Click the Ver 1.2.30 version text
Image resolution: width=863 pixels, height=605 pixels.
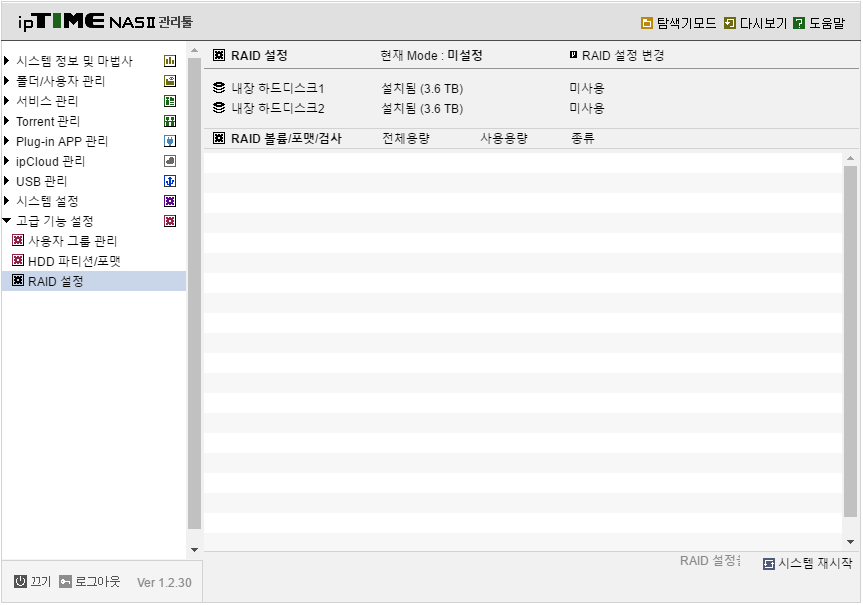(x=164, y=582)
